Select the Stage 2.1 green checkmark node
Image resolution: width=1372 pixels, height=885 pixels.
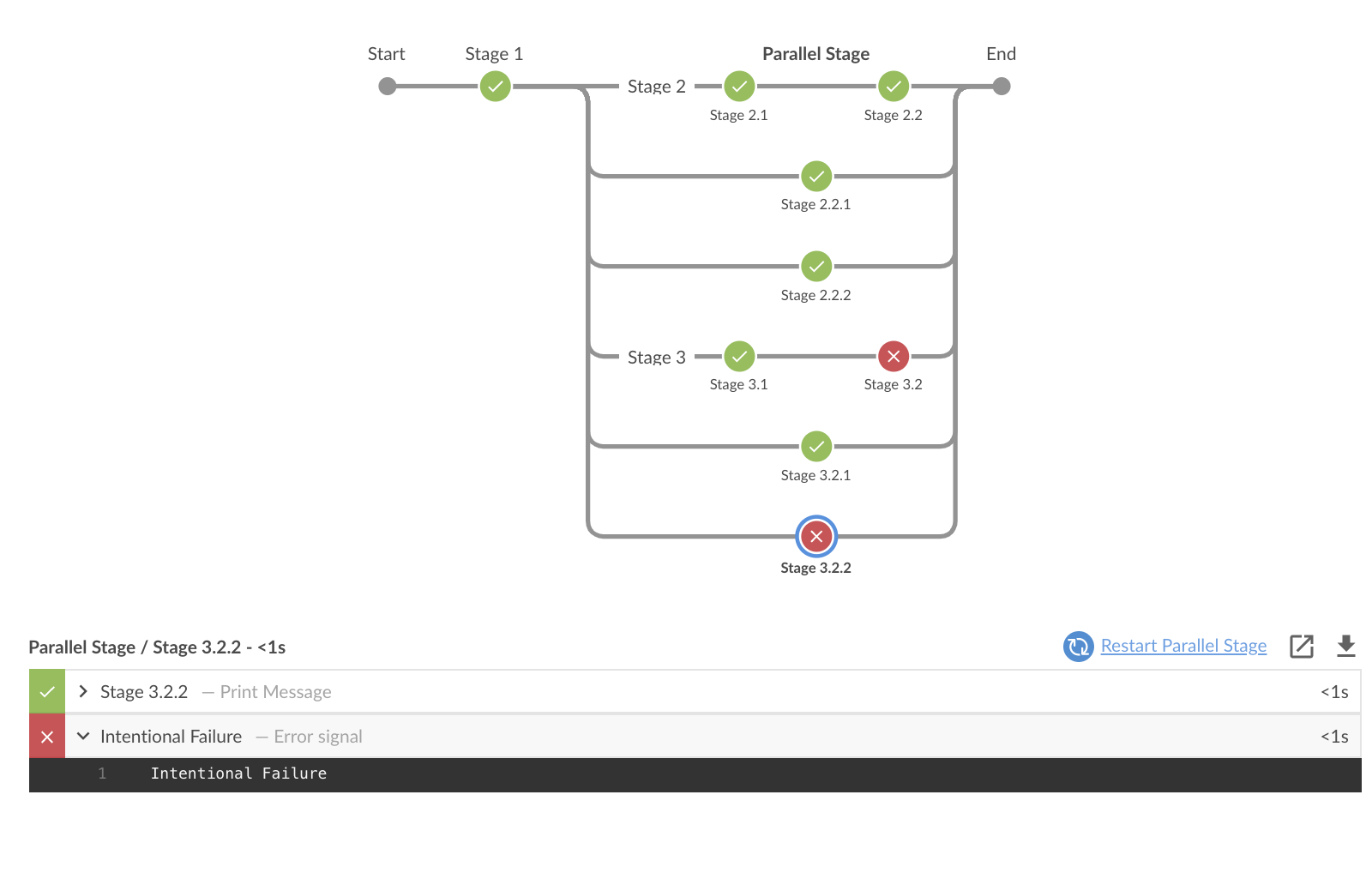[739, 87]
